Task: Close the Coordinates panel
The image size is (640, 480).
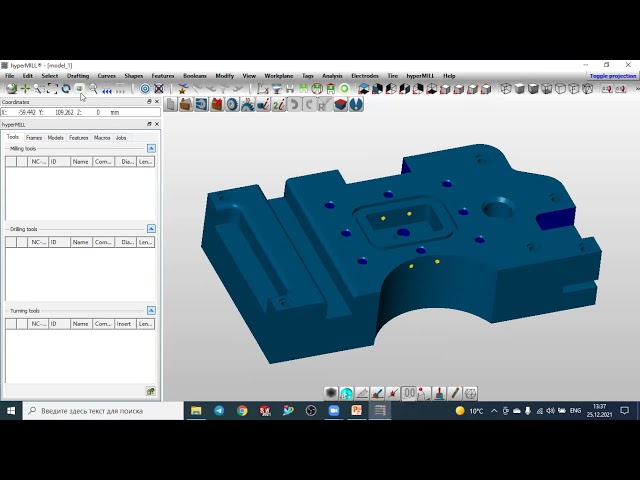Action: (157, 102)
